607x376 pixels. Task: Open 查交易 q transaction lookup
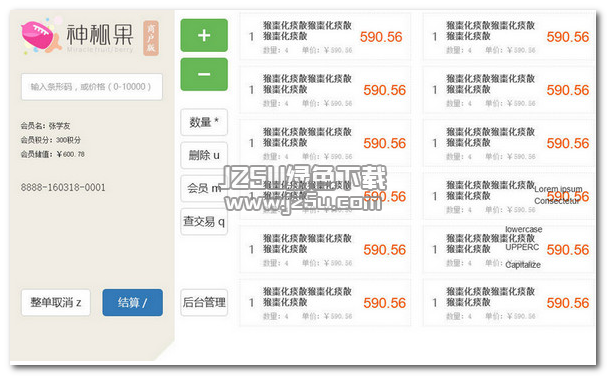coord(204,221)
